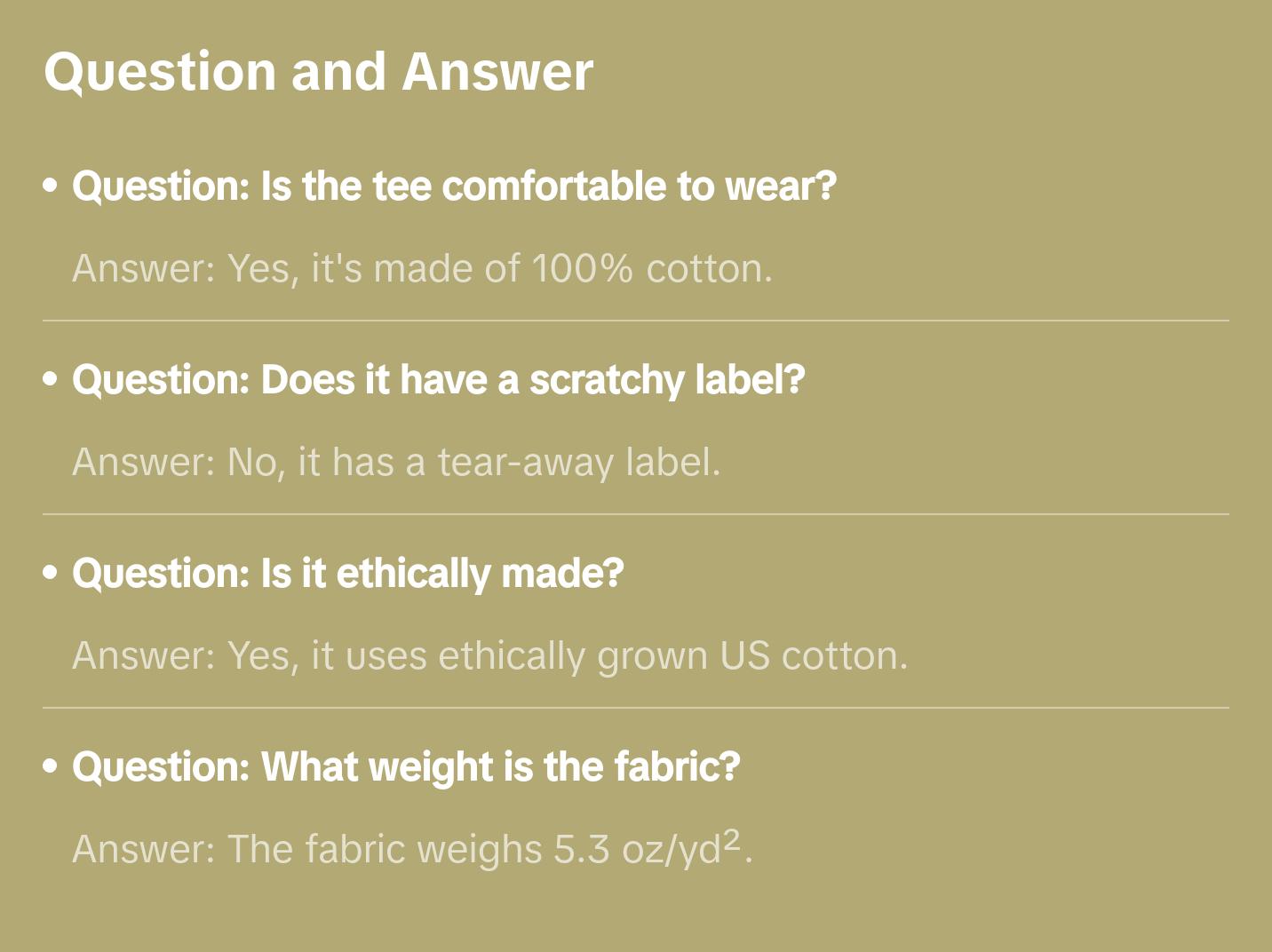Expand the 'Is it ethically made?' question
The width and height of the screenshot is (1272, 952).
pyautogui.click(x=347, y=574)
